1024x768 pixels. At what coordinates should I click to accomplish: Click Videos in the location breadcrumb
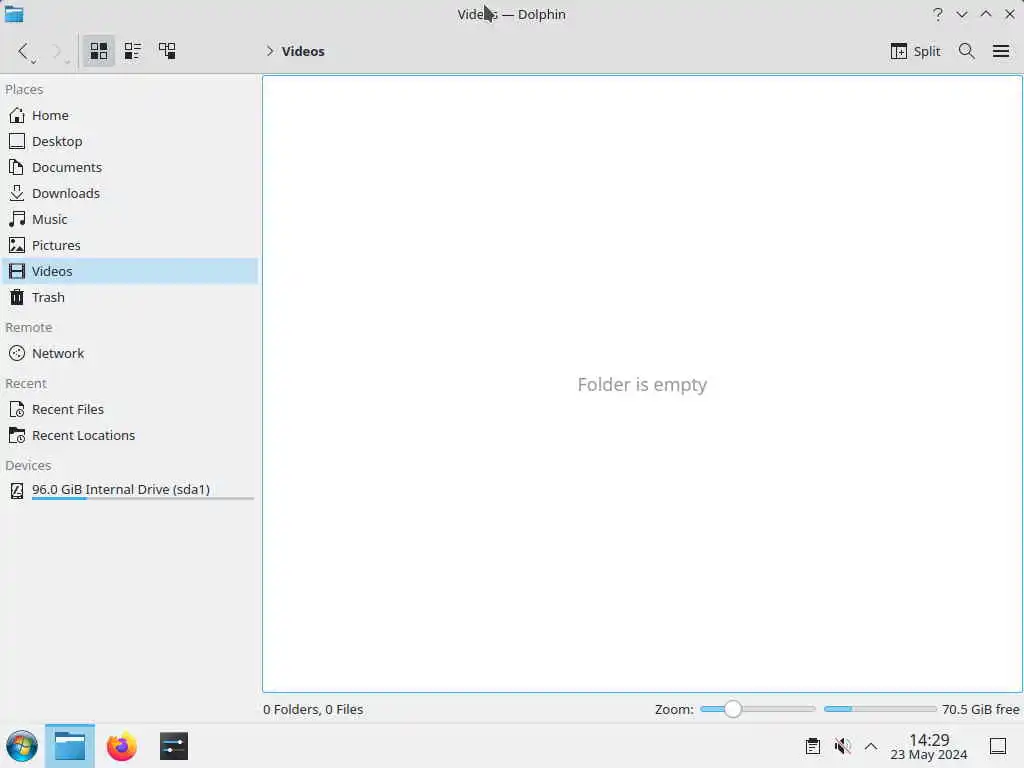coord(303,51)
